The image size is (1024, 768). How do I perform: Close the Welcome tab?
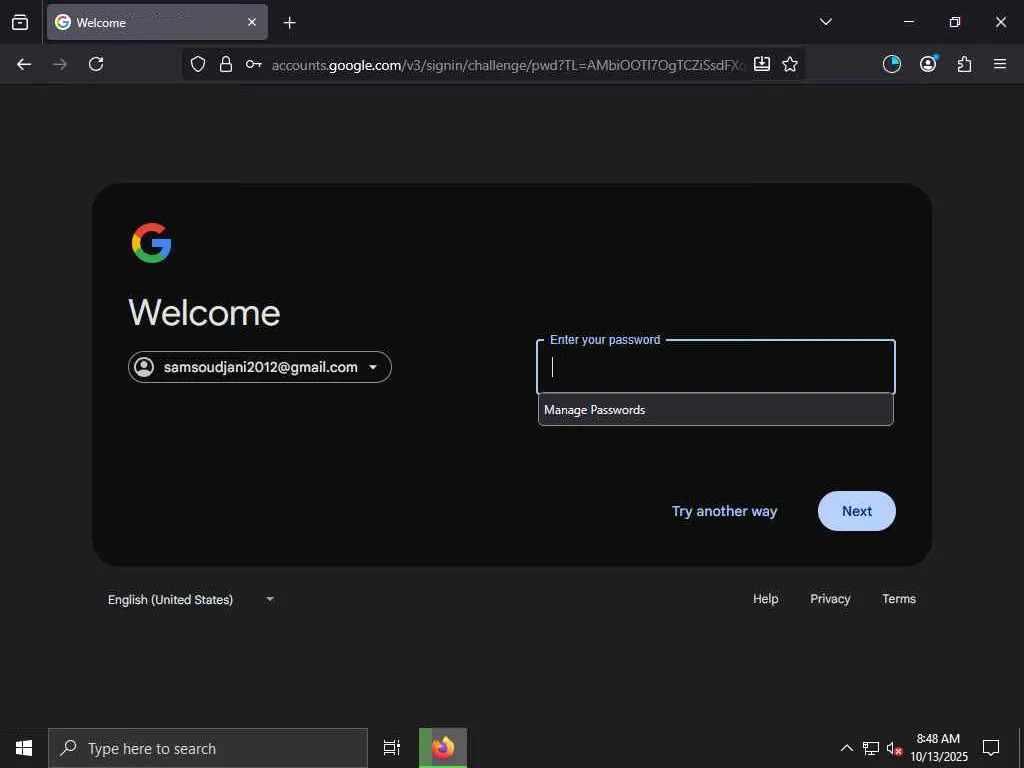click(251, 22)
